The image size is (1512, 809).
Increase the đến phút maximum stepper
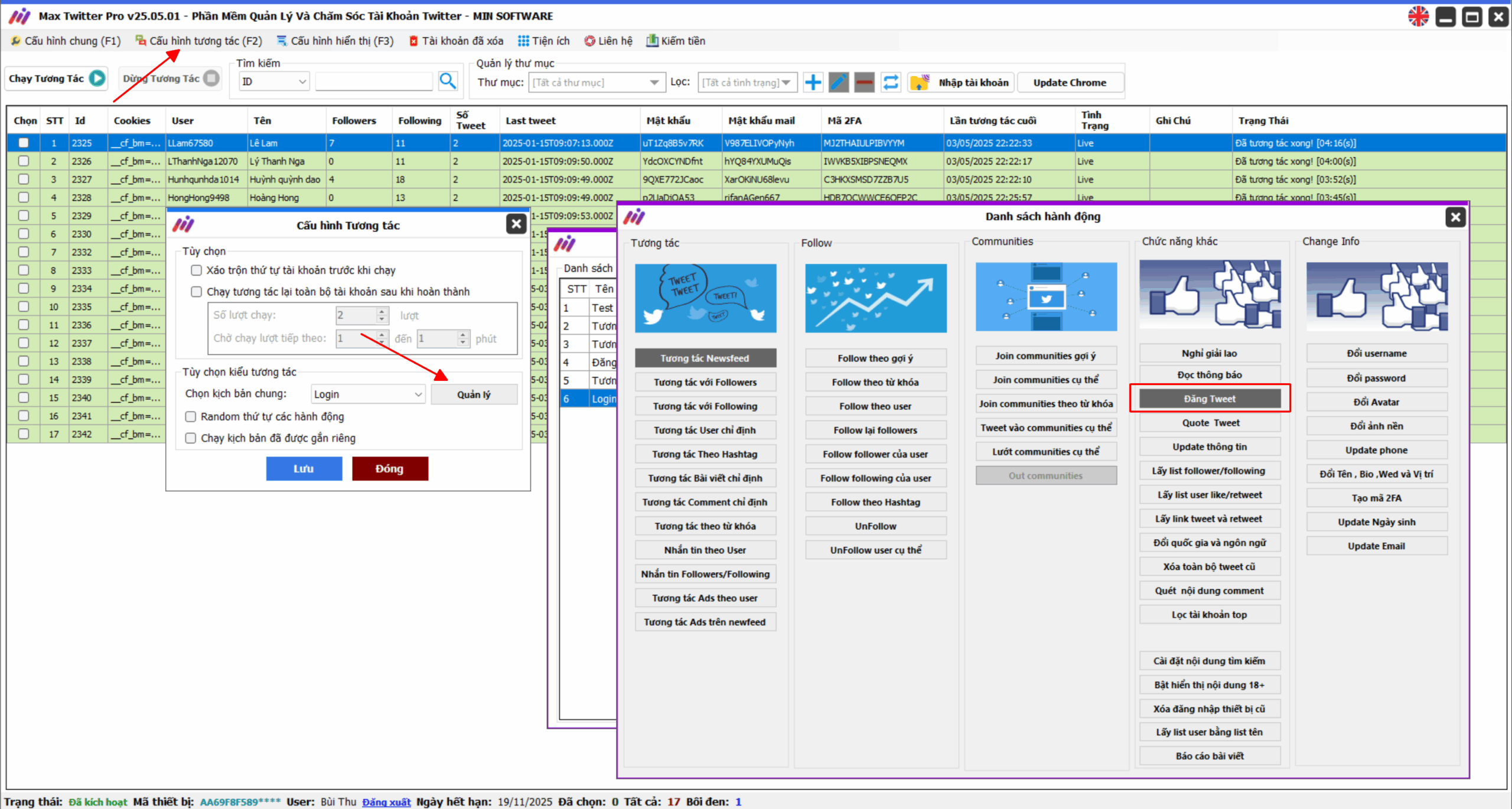tap(463, 334)
